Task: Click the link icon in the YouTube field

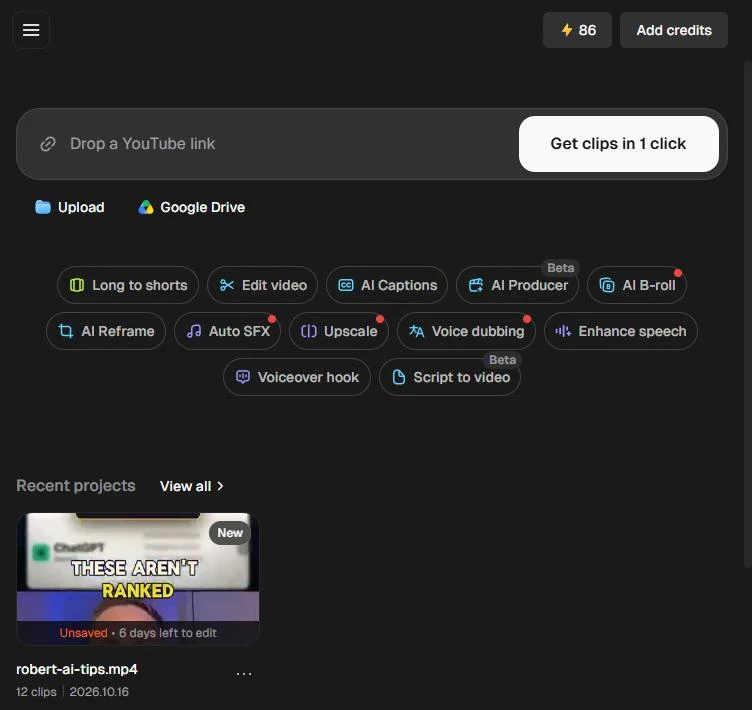Action: point(48,144)
